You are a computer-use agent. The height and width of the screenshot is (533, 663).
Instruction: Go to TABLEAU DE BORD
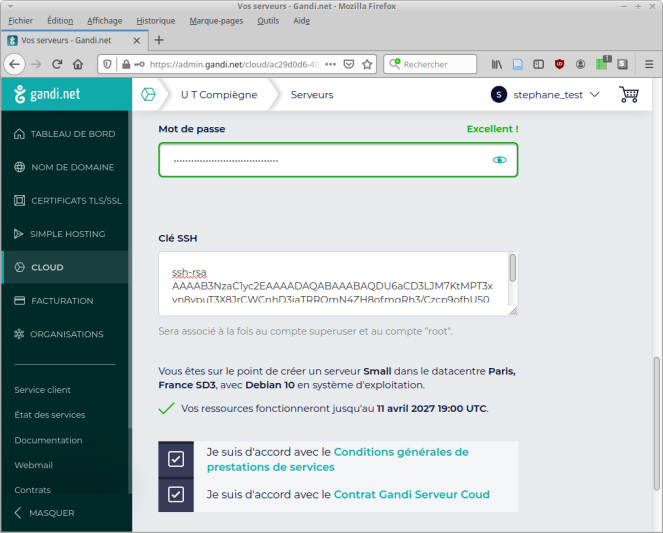tap(65, 134)
